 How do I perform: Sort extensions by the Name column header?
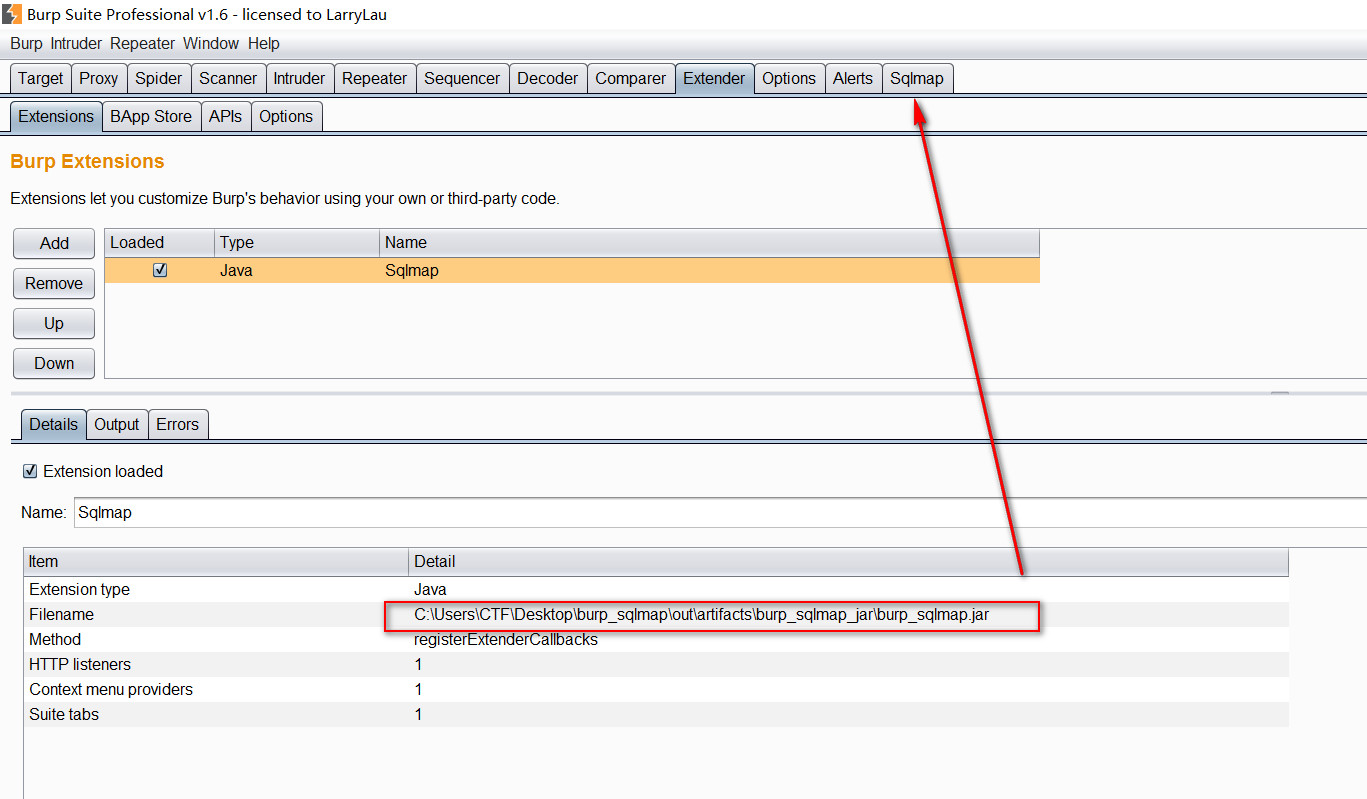[x=709, y=242]
